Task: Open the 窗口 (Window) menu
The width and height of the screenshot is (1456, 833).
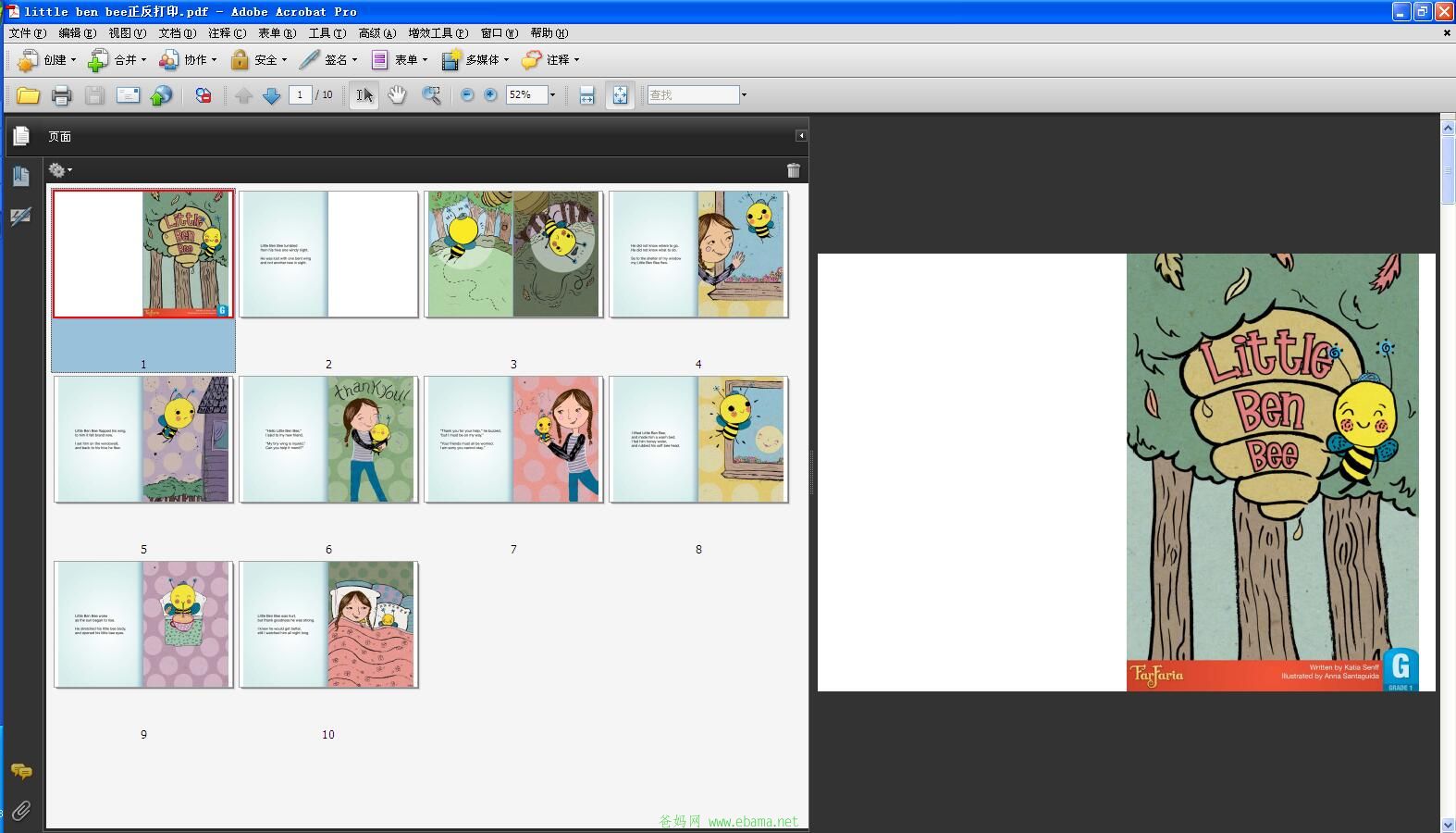Action: tap(500, 33)
